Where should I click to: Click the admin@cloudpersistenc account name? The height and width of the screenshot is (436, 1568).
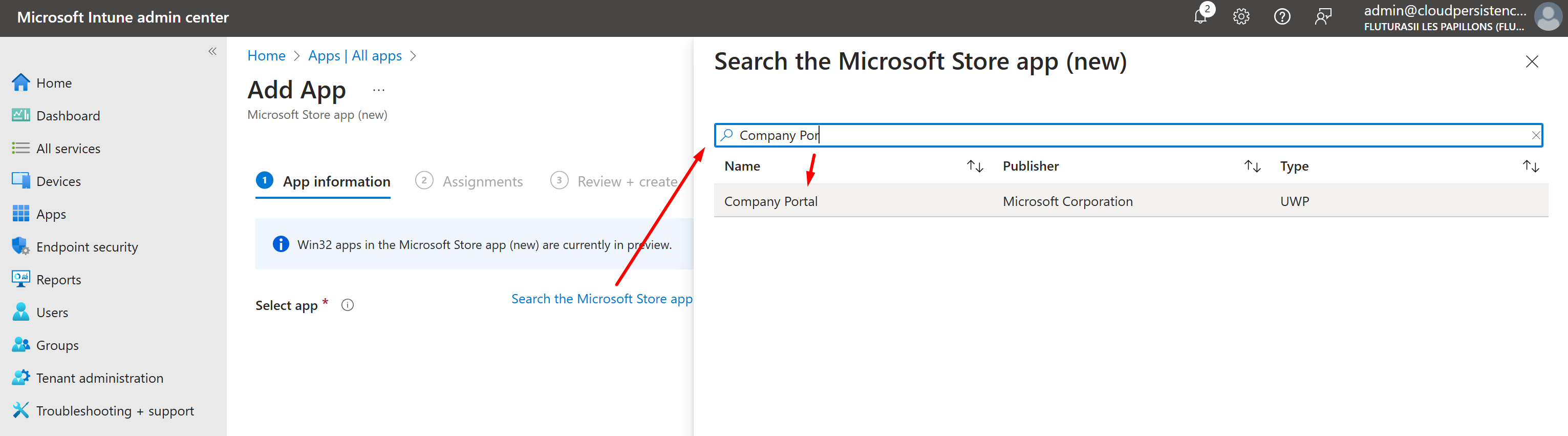coord(1445,10)
